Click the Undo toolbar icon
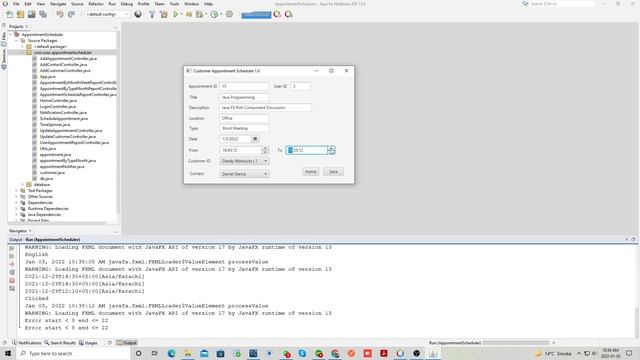This screenshot has width=640, height=360. click(x=60, y=14)
